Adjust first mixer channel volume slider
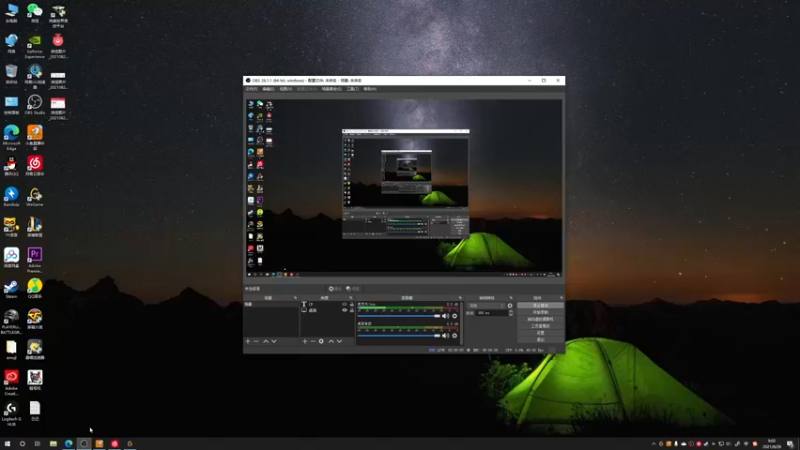Viewport: 800px width, 450px height. tap(398, 316)
